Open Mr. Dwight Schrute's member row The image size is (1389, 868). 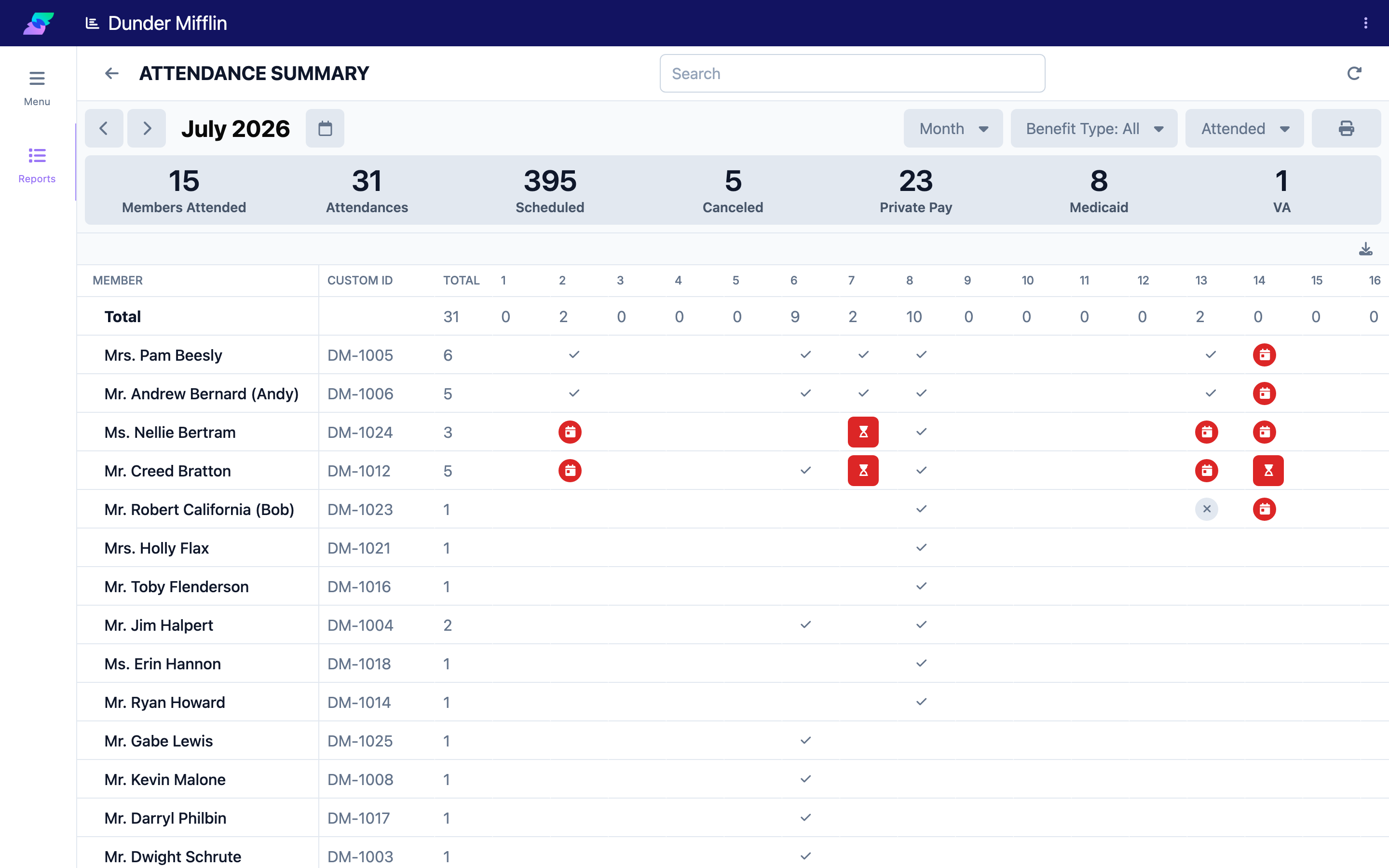coord(733,853)
